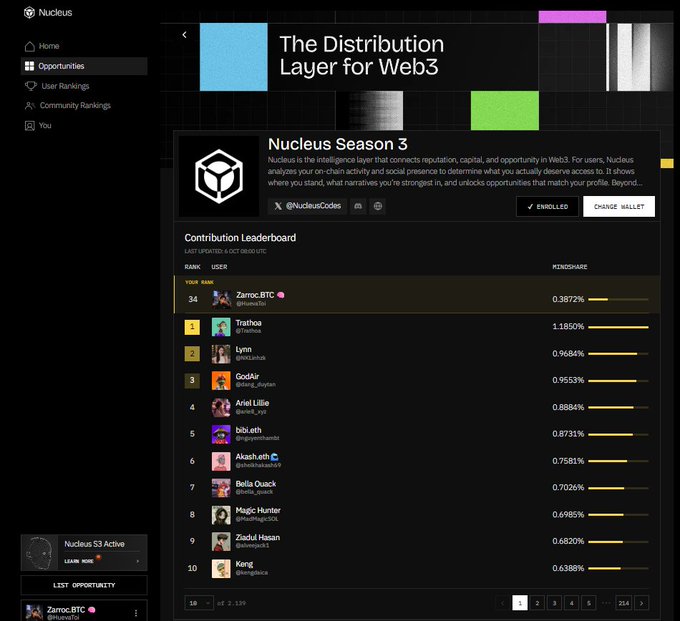
Task: Click the MINDSHARE column header
Action: 569,267
